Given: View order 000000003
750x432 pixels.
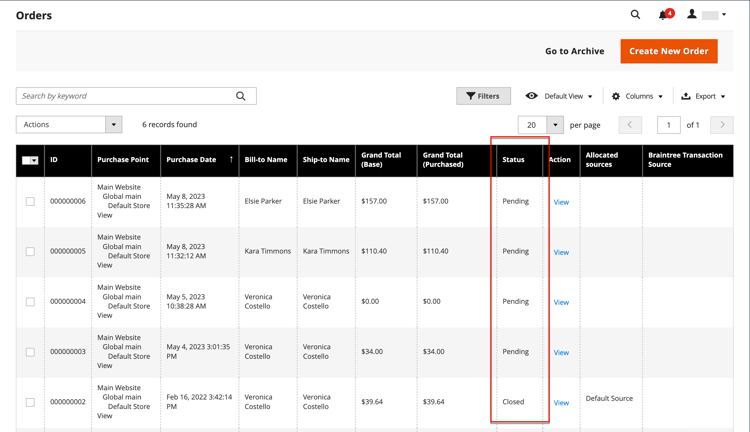Looking at the screenshot, I should 561,353.
